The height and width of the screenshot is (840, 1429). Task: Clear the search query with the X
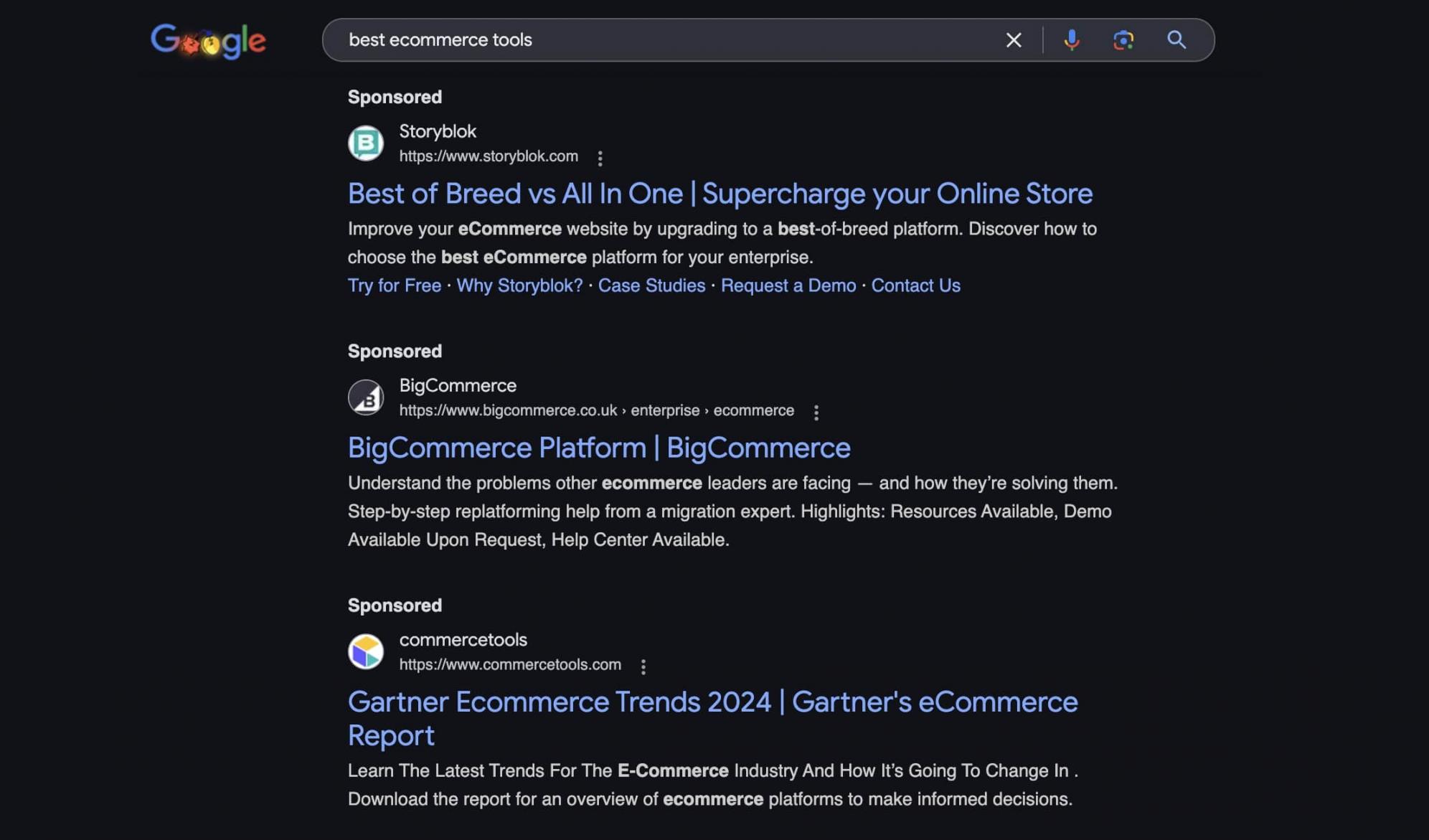tap(1013, 40)
